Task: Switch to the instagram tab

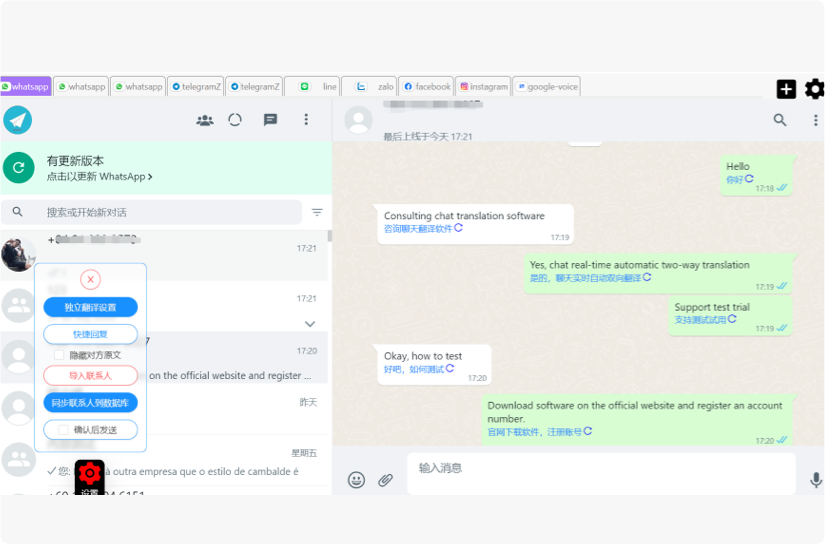Action: click(x=484, y=87)
